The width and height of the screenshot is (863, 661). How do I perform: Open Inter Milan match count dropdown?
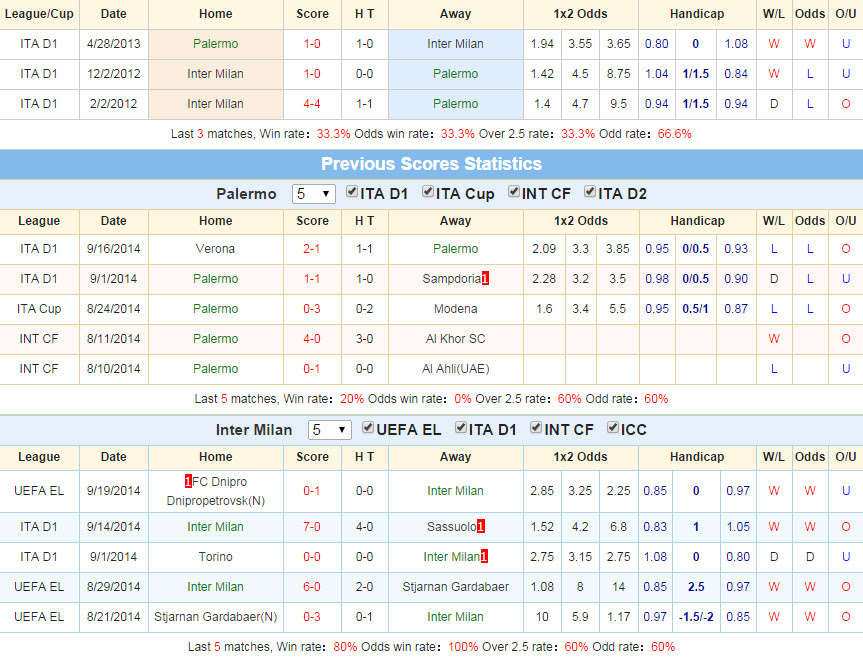click(330, 430)
